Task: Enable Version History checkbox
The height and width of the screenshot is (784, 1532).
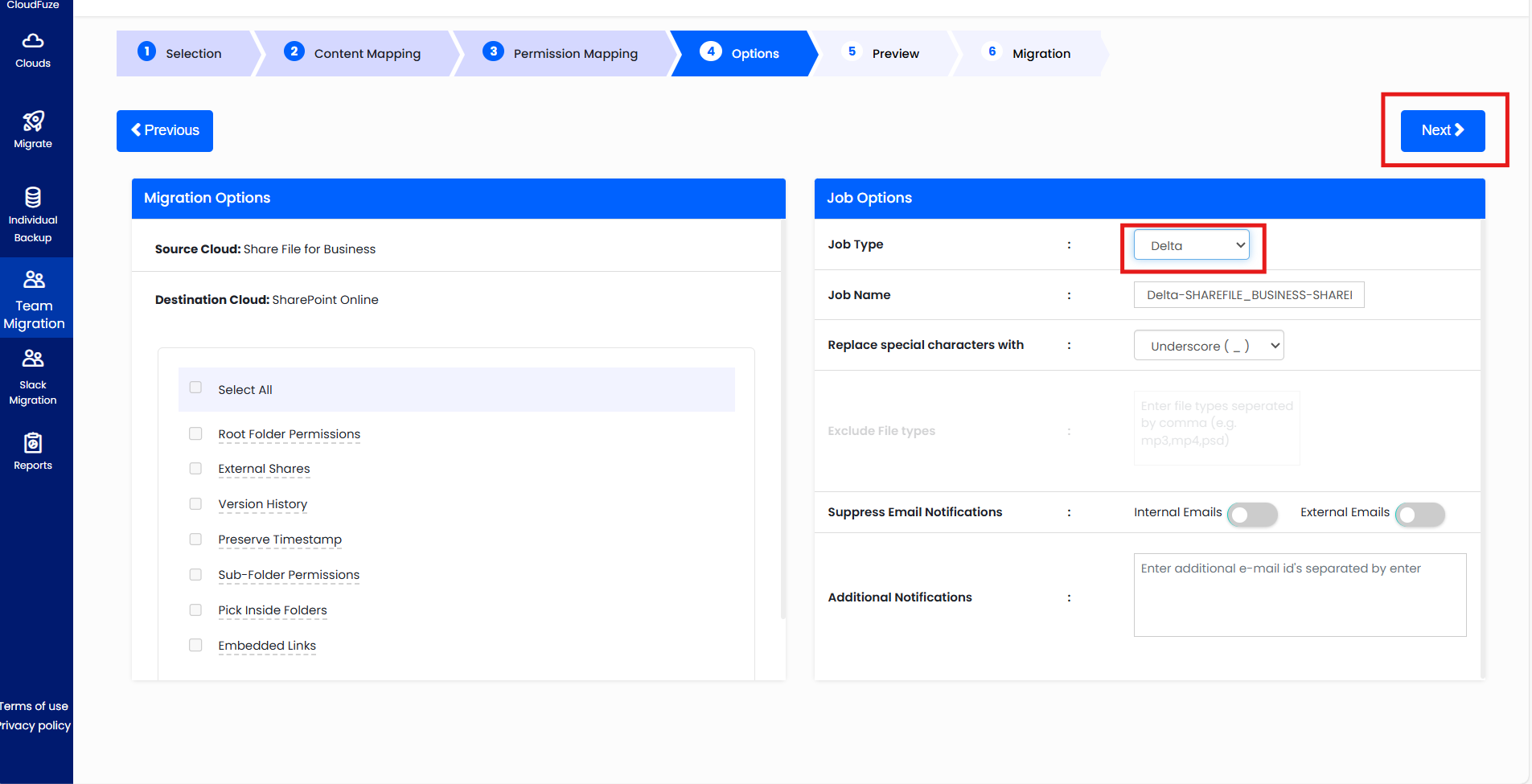Action: (x=195, y=503)
